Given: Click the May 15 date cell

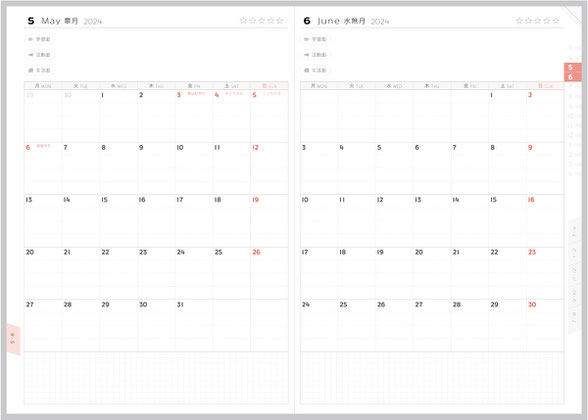Looking at the screenshot, I should coord(118,220).
